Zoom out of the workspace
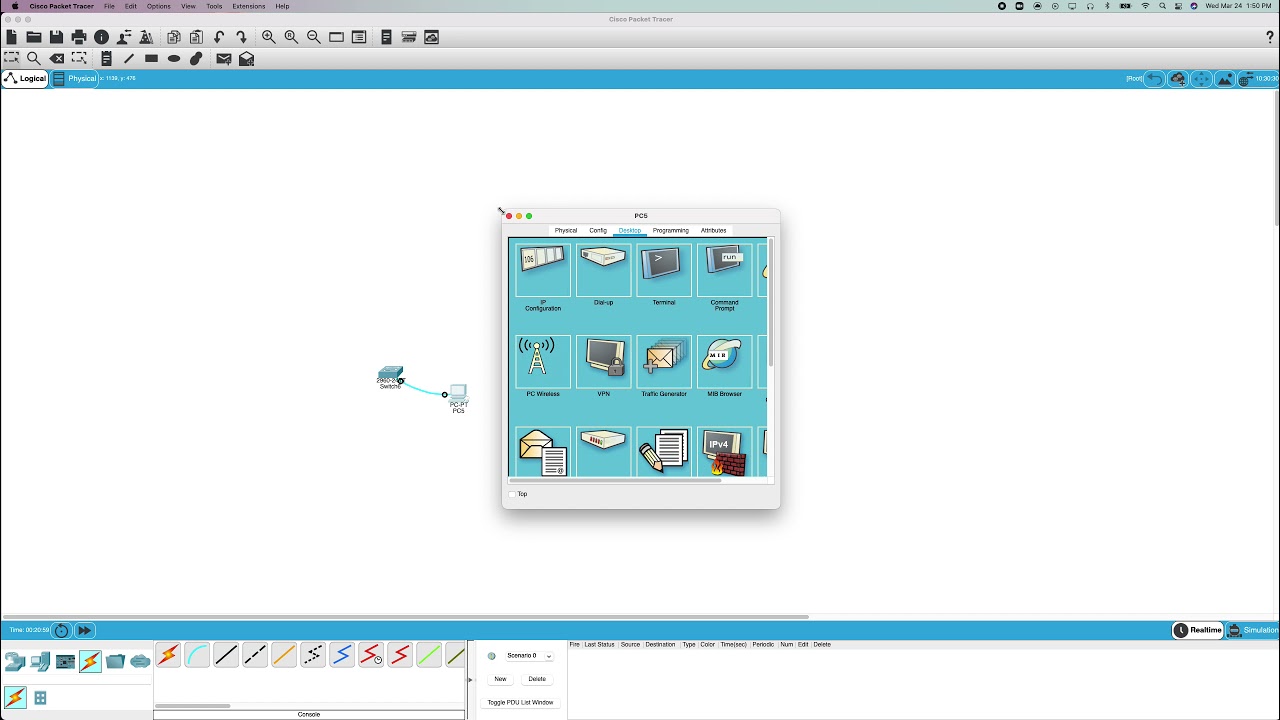The image size is (1280, 720). click(x=314, y=37)
